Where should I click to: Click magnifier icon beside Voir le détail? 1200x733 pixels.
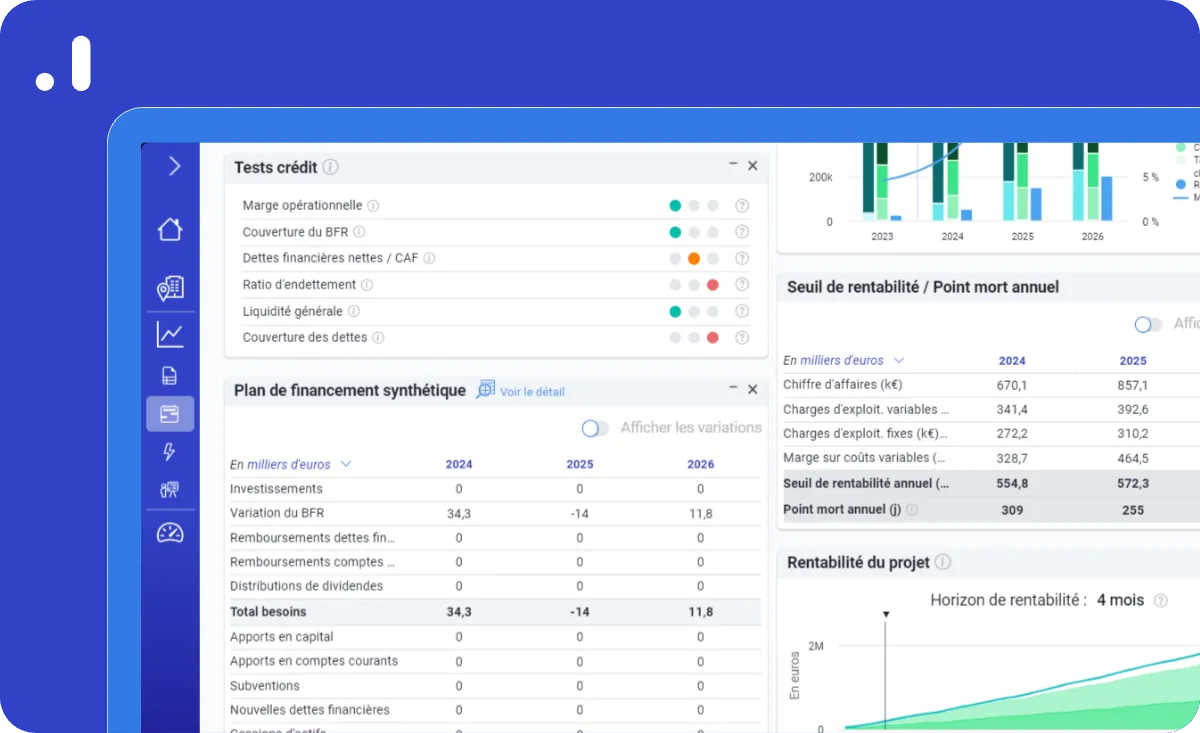click(x=486, y=390)
